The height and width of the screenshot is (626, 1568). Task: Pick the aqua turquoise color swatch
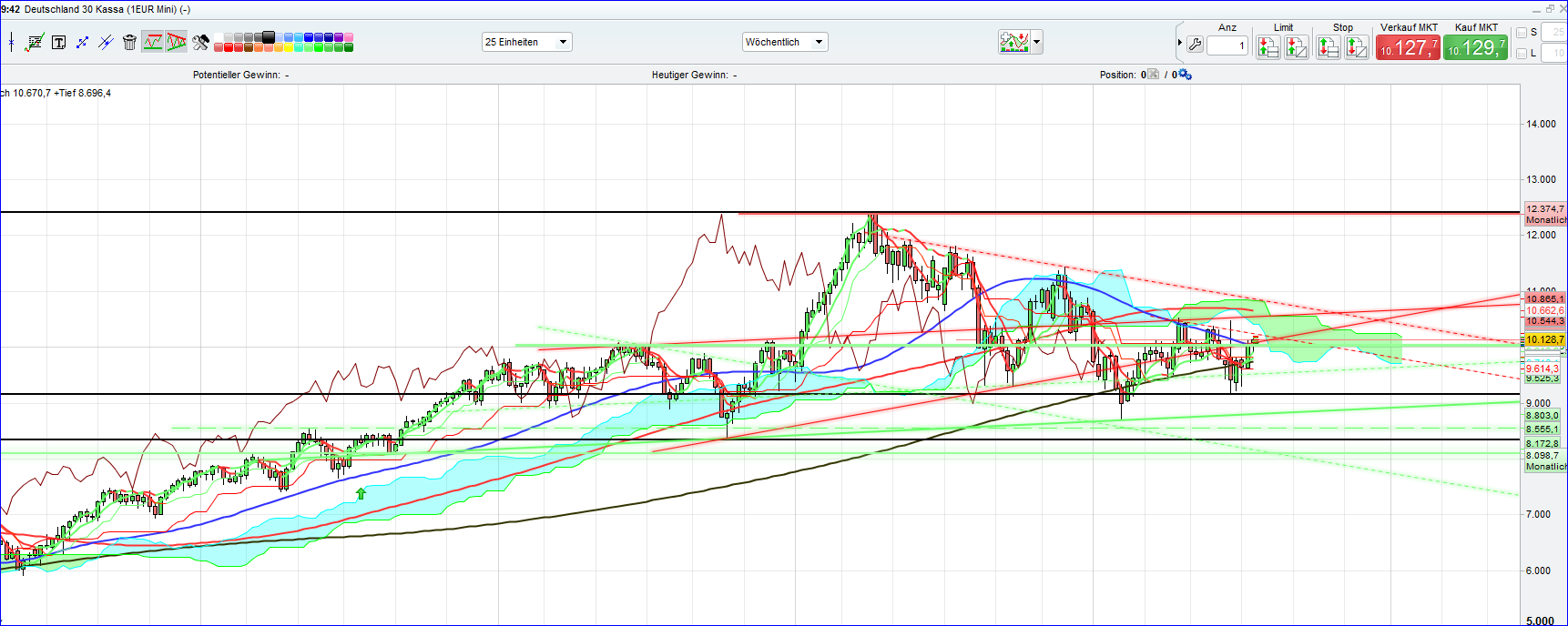click(x=299, y=47)
